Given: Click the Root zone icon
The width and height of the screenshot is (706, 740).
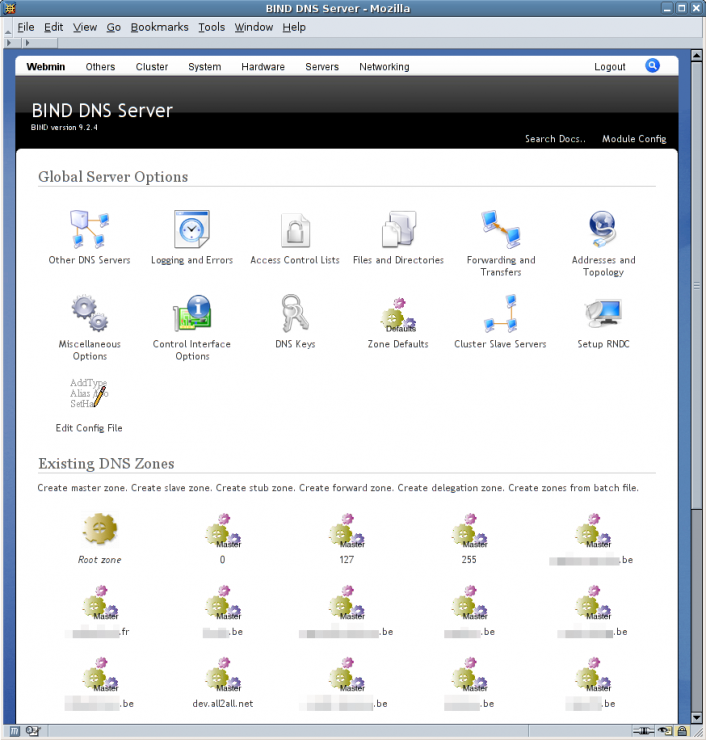Looking at the screenshot, I should pos(99,528).
